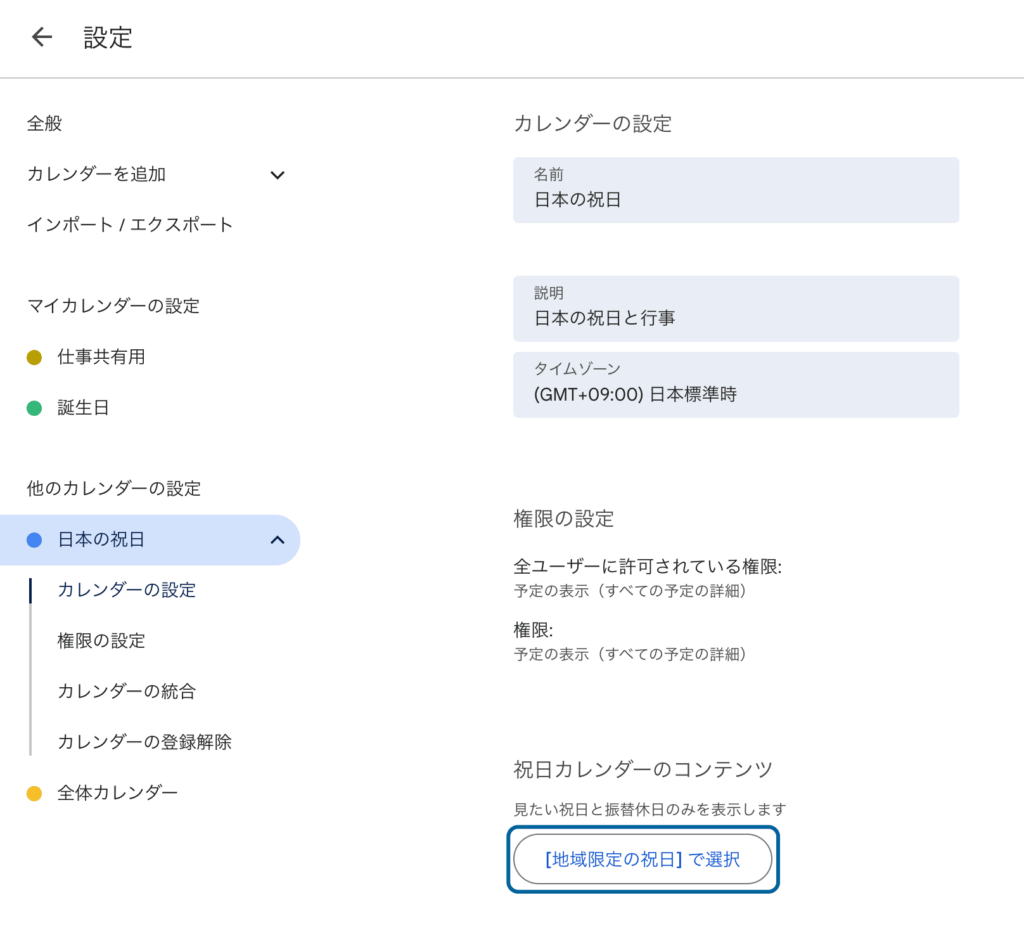Click the 誕生日 green color dot
Screen dimensions: 1024x942
[34, 408]
